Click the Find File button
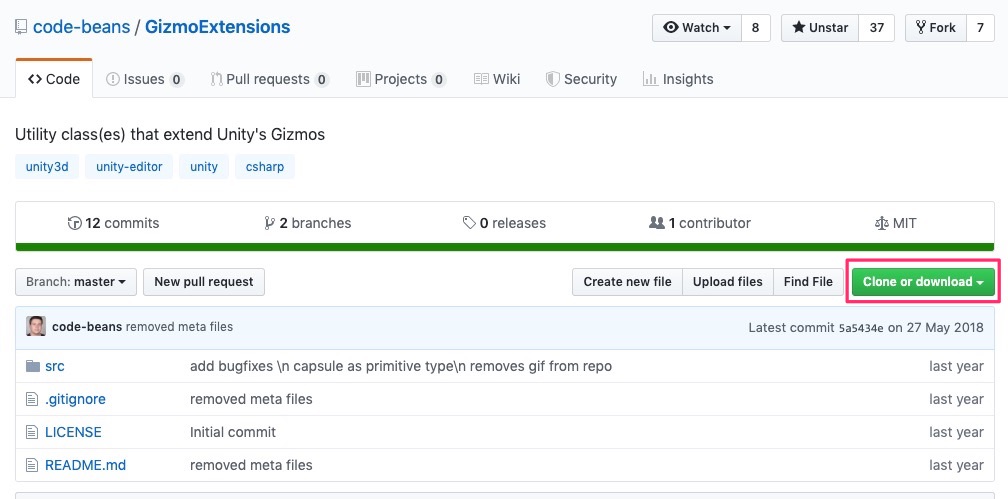This screenshot has width=1008, height=499. (808, 282)
